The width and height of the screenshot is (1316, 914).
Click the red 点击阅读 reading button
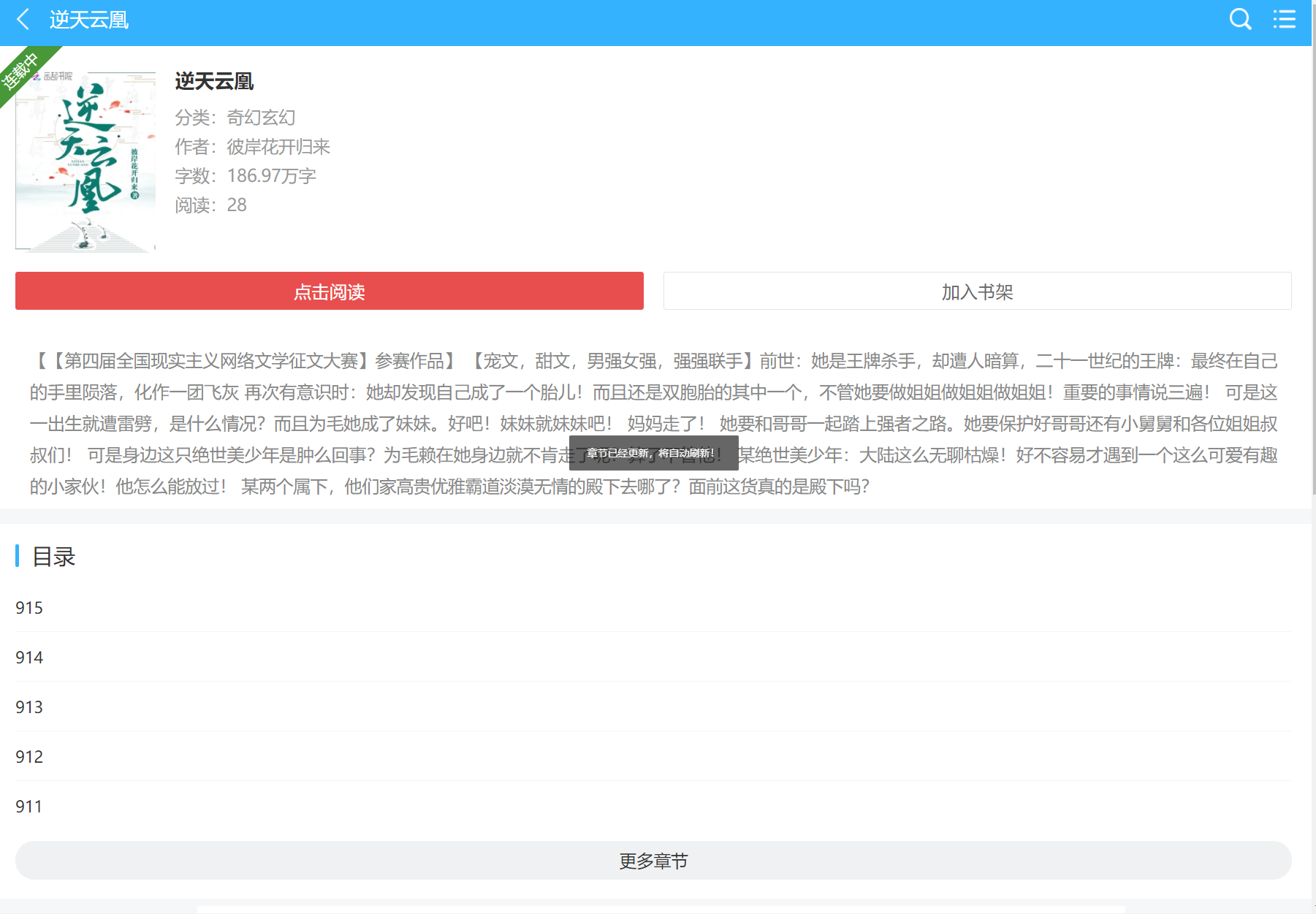(329, 291)
